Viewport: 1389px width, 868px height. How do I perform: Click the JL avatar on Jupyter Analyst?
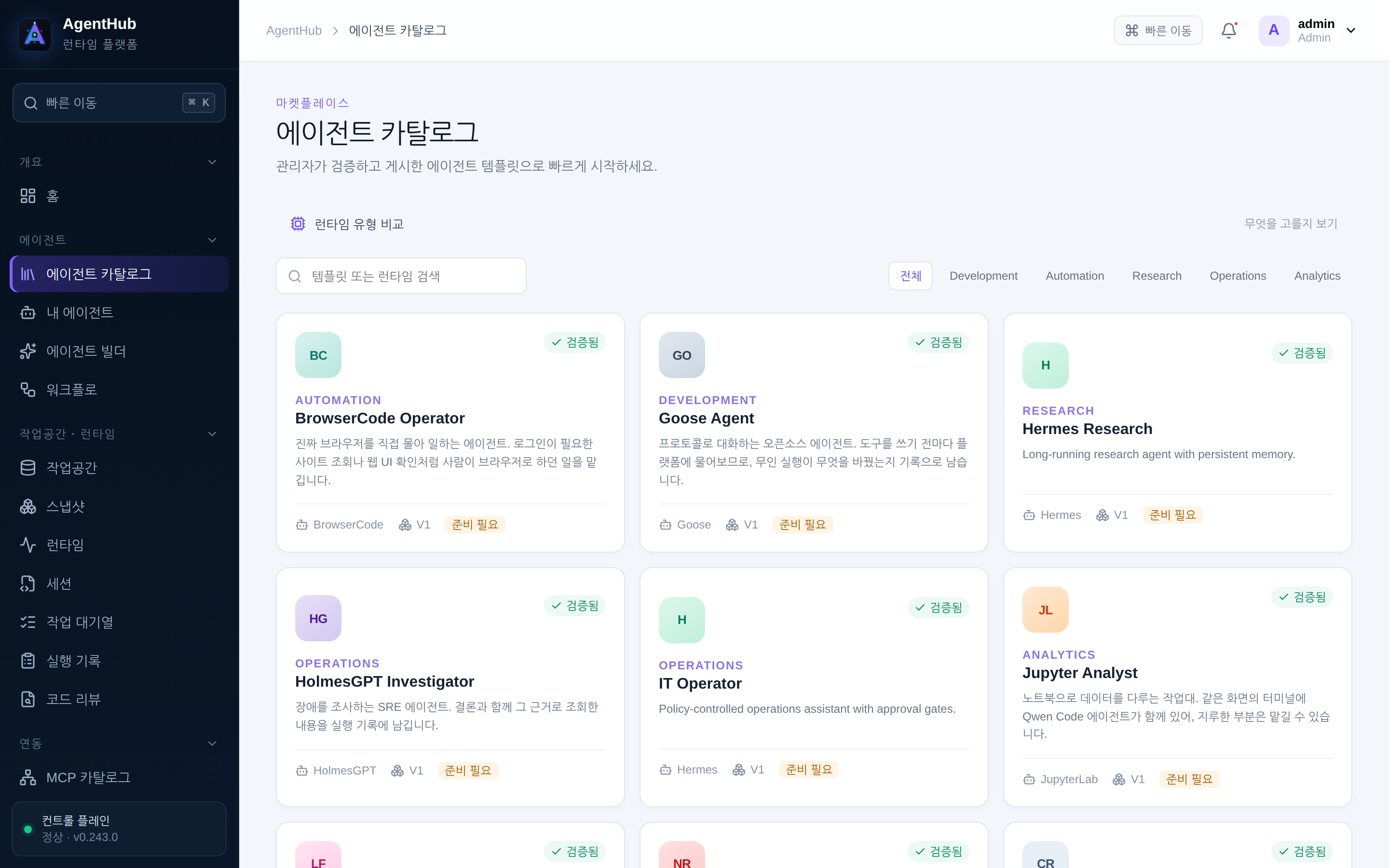coord(1045,610)
